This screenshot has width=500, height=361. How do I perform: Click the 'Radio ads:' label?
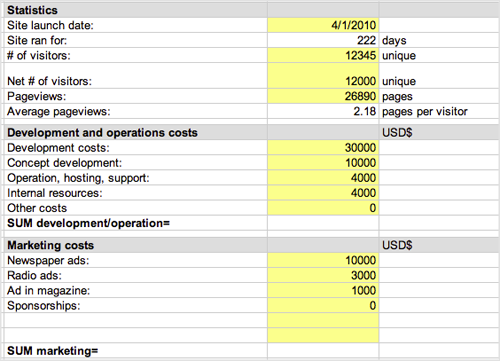[35, 275]
